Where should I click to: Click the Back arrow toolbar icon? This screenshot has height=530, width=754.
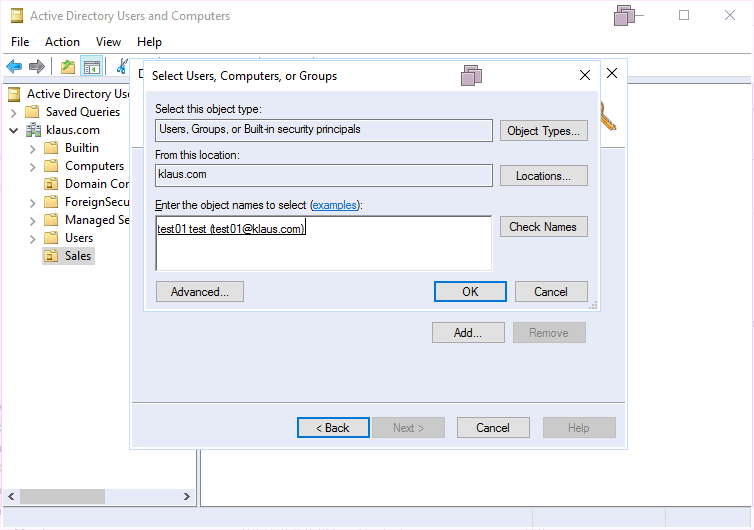pyautogui.click(x=14, y=67)
